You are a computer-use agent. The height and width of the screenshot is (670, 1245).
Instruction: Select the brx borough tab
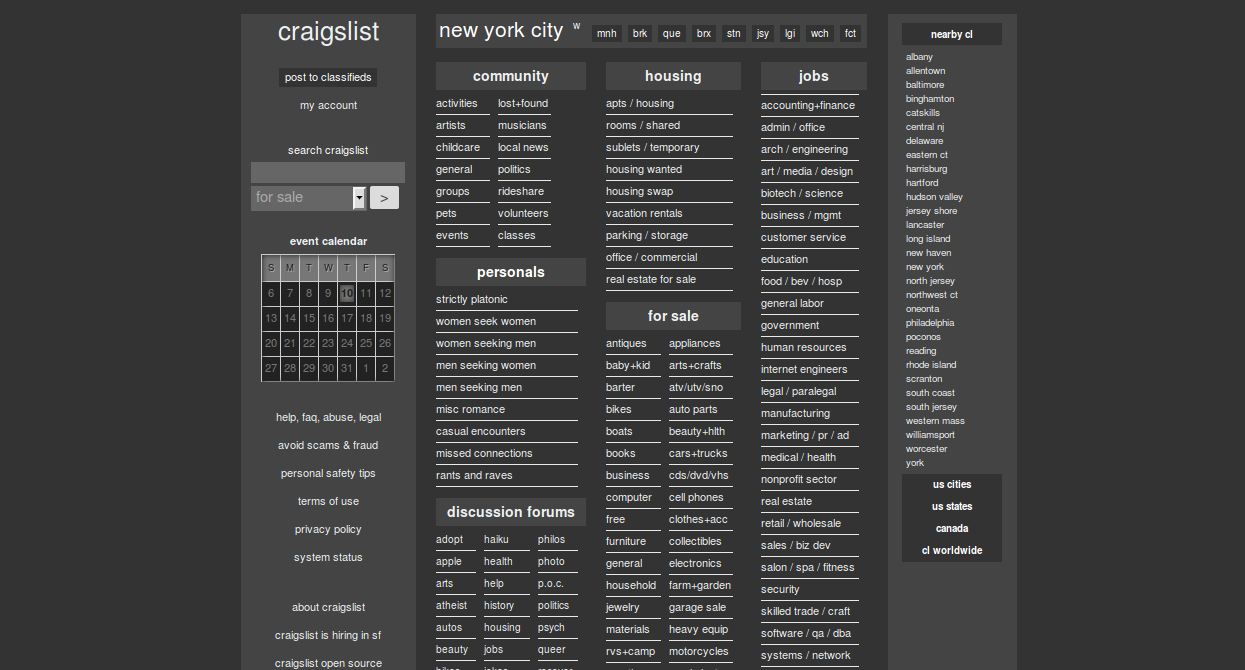[704, 33]
